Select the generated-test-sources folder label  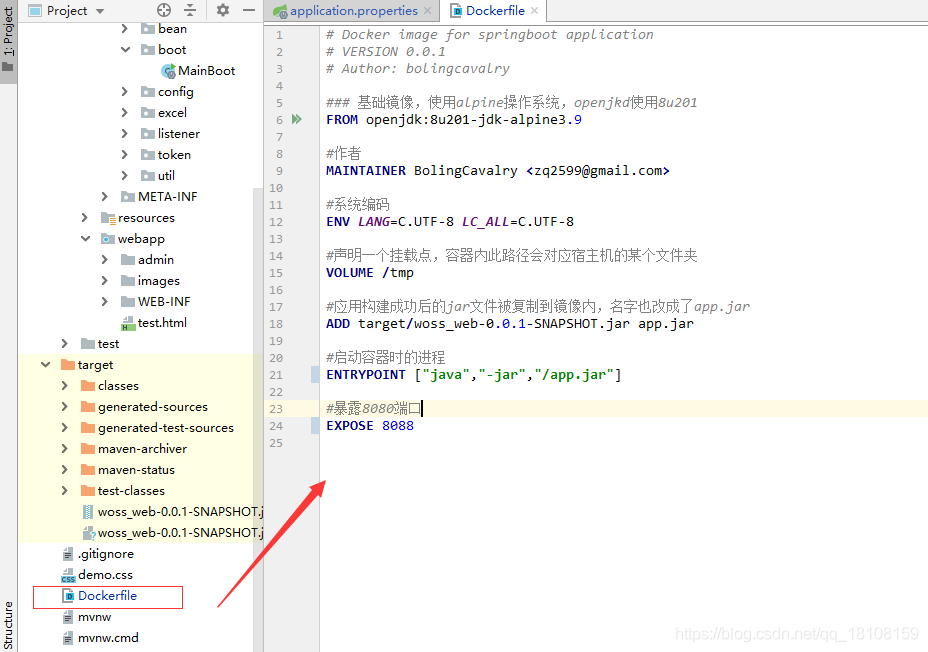166,428
